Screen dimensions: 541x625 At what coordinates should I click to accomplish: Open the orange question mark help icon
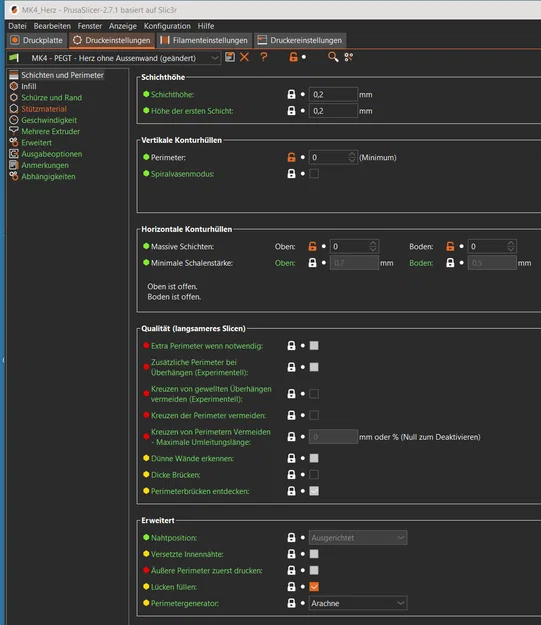click(264, 57)
